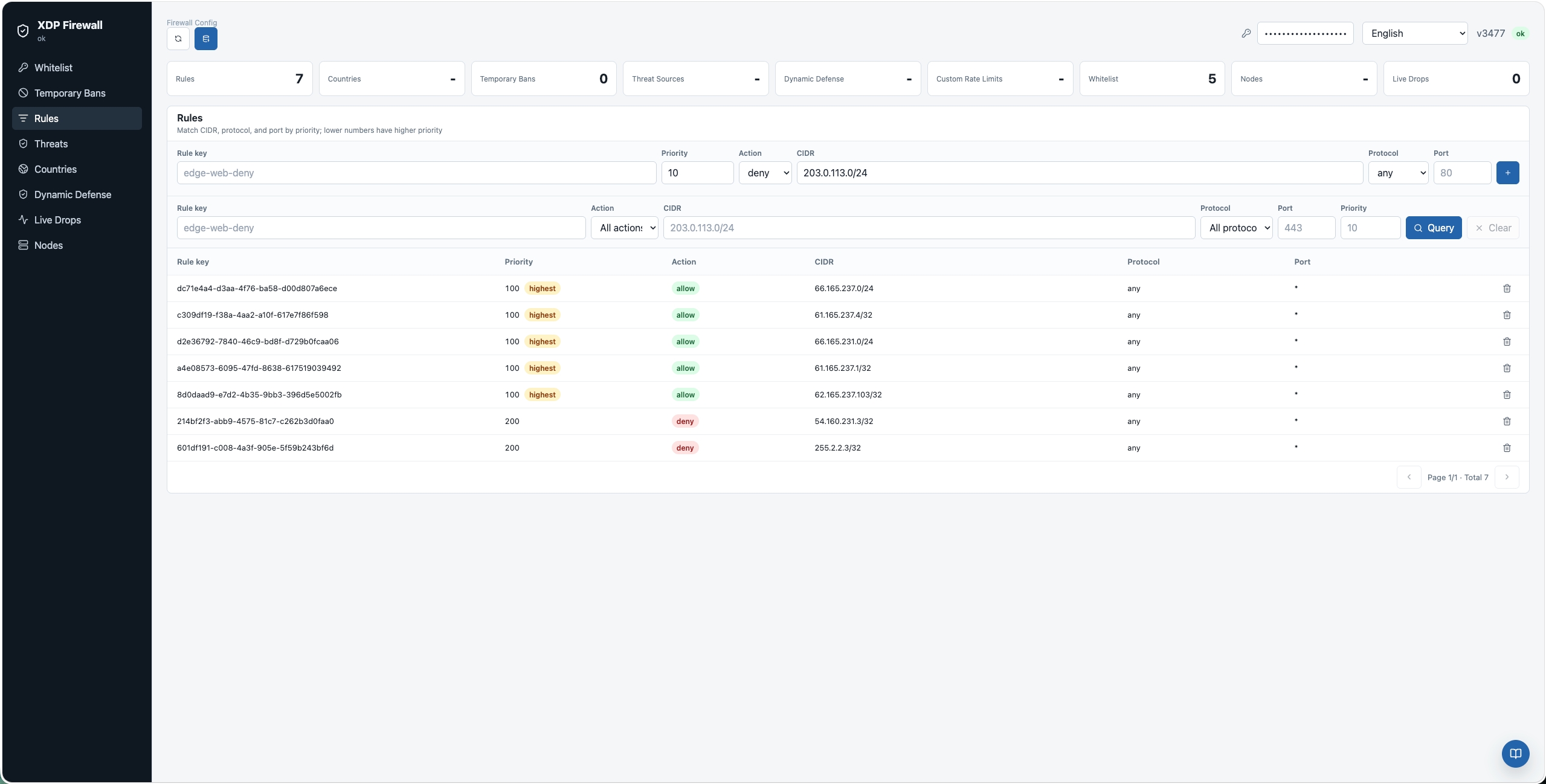The width and height of the screenshot is (1546, 784).
Task: Click the blue save config icon button
Action: pos(206,39)
